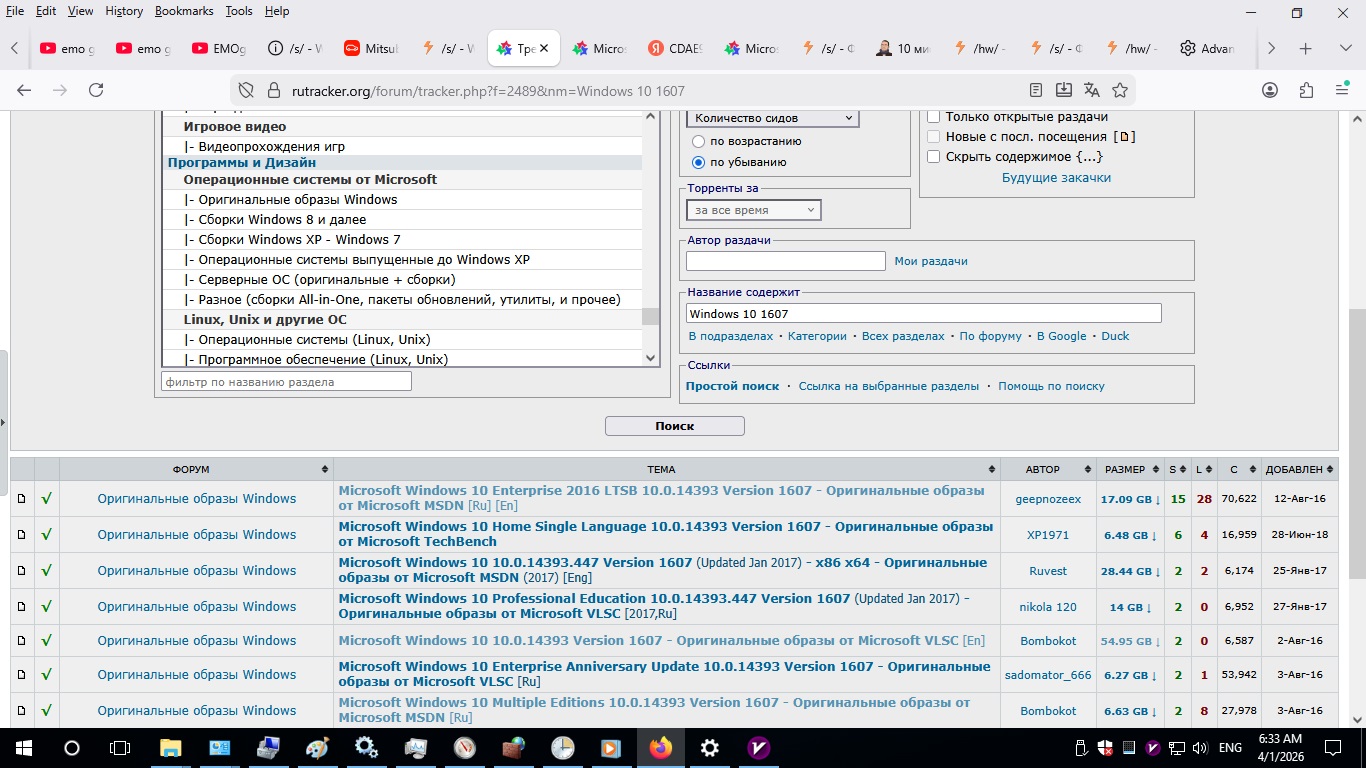Image resolution: width=1366 pixels, height=768 pixels.
Task: Download the 6.27 GB Enterprise Anniversary torrent
Action: click(x=1131, y=675)
